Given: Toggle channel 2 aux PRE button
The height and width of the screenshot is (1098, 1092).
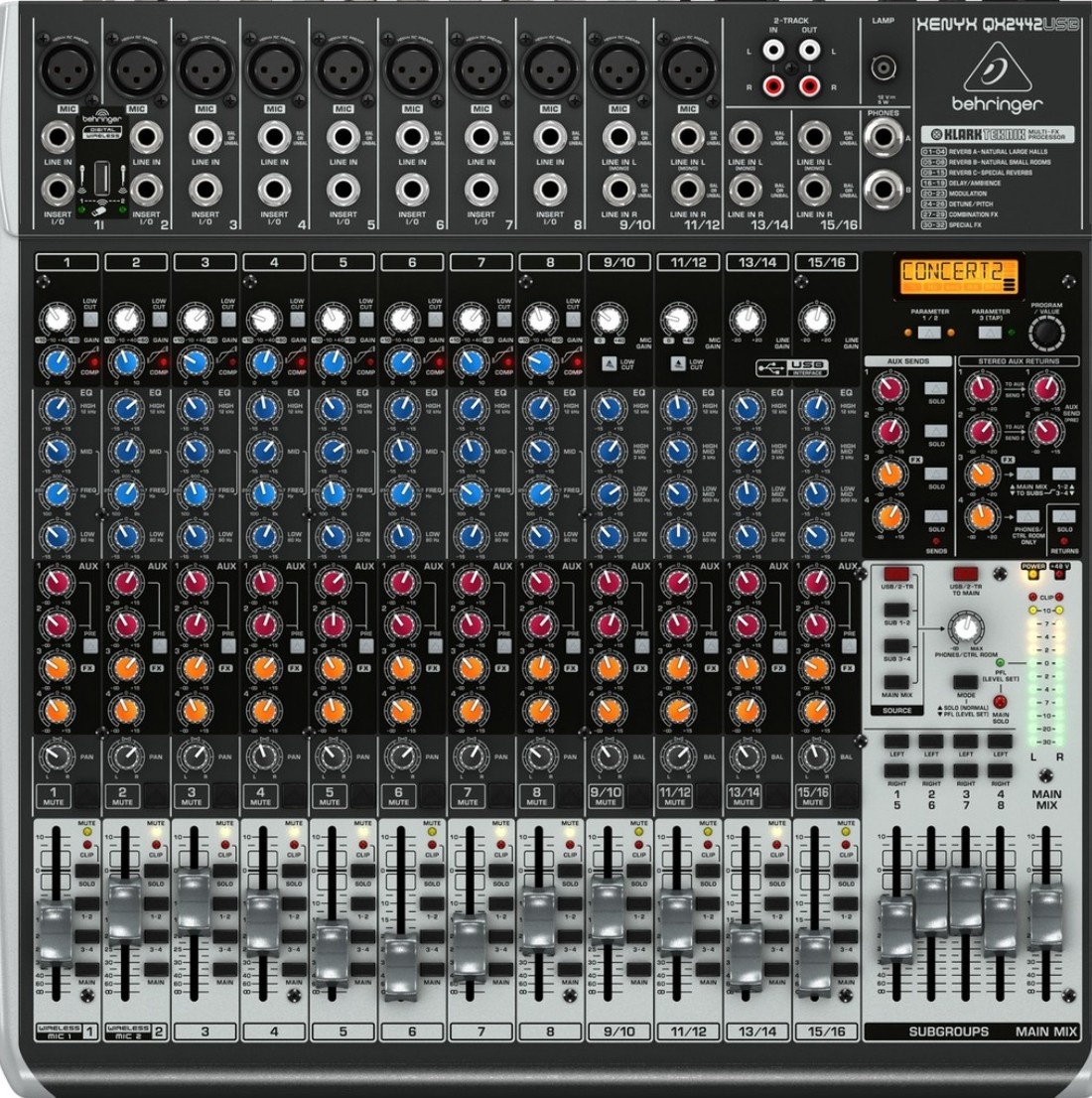Looking at the screenshot, I should click(160, 645).
